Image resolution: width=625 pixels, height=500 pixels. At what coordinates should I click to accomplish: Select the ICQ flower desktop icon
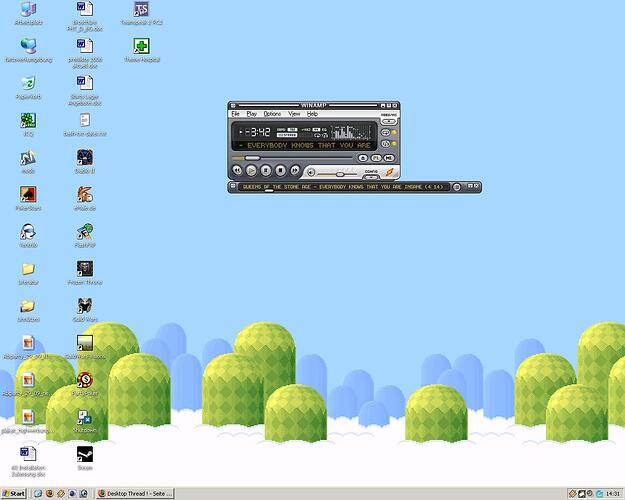[x=28, y=125]
